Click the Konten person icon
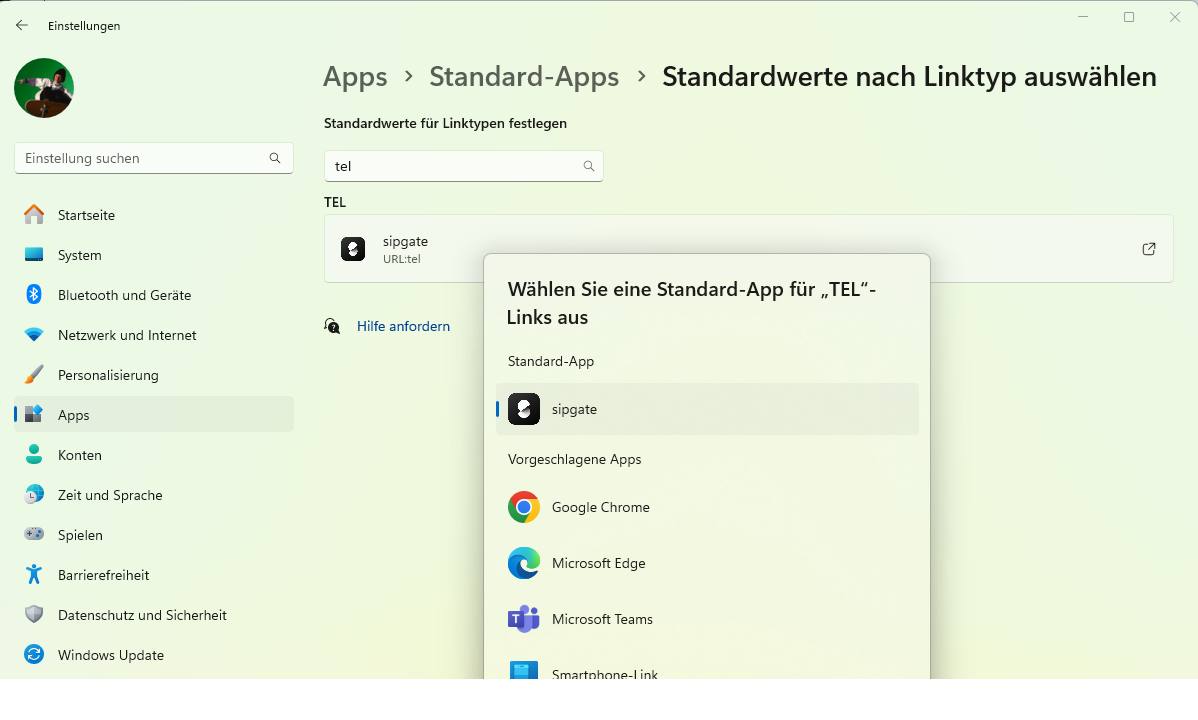Screen dimensions: 1198x720 coord(34,455)
